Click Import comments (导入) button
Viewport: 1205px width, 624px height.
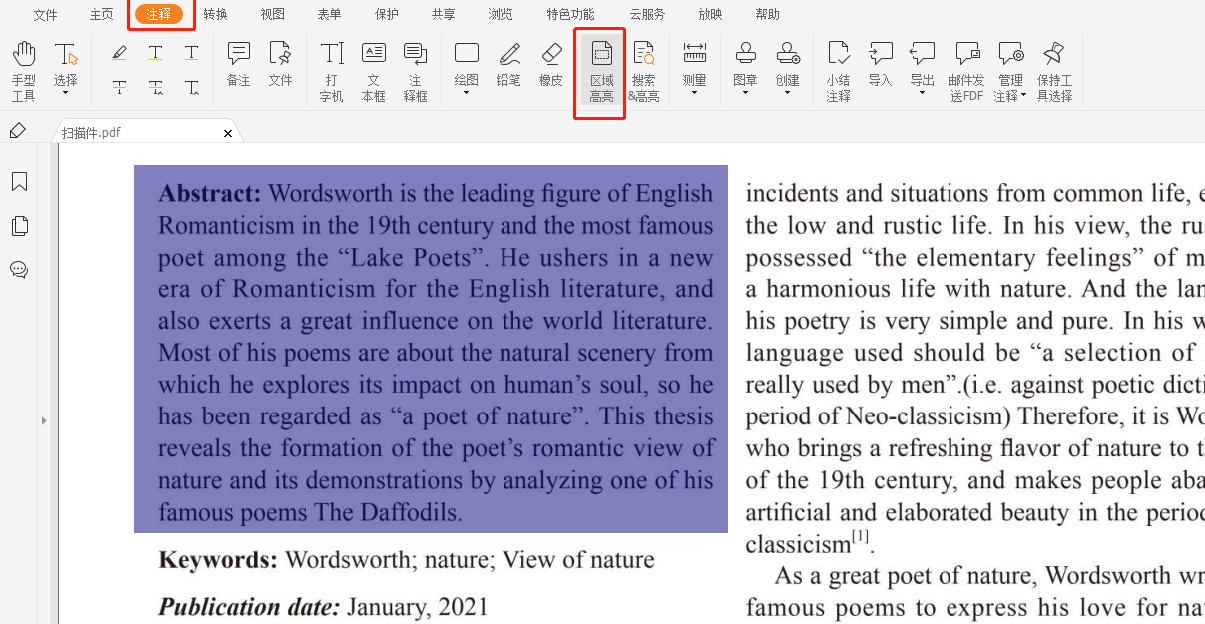(x=880, y=64)
